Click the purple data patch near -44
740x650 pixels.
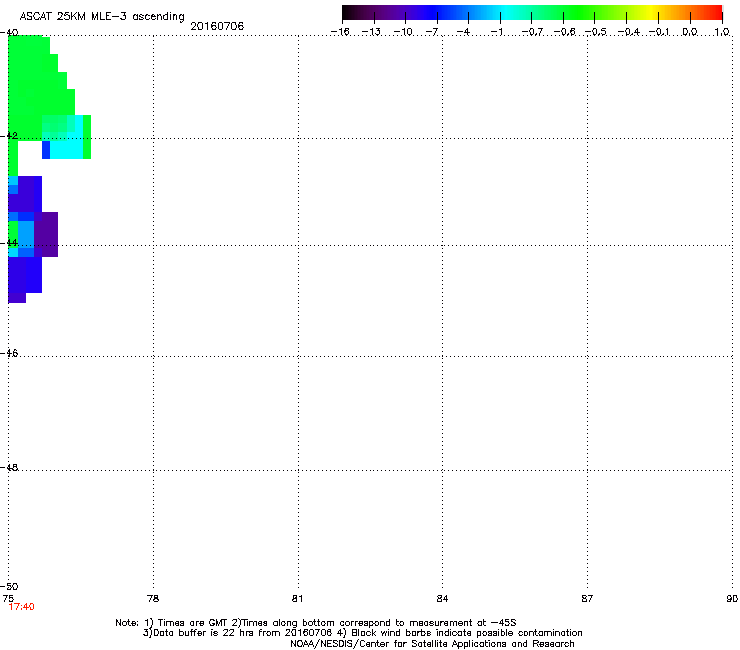tap(46, 235)
